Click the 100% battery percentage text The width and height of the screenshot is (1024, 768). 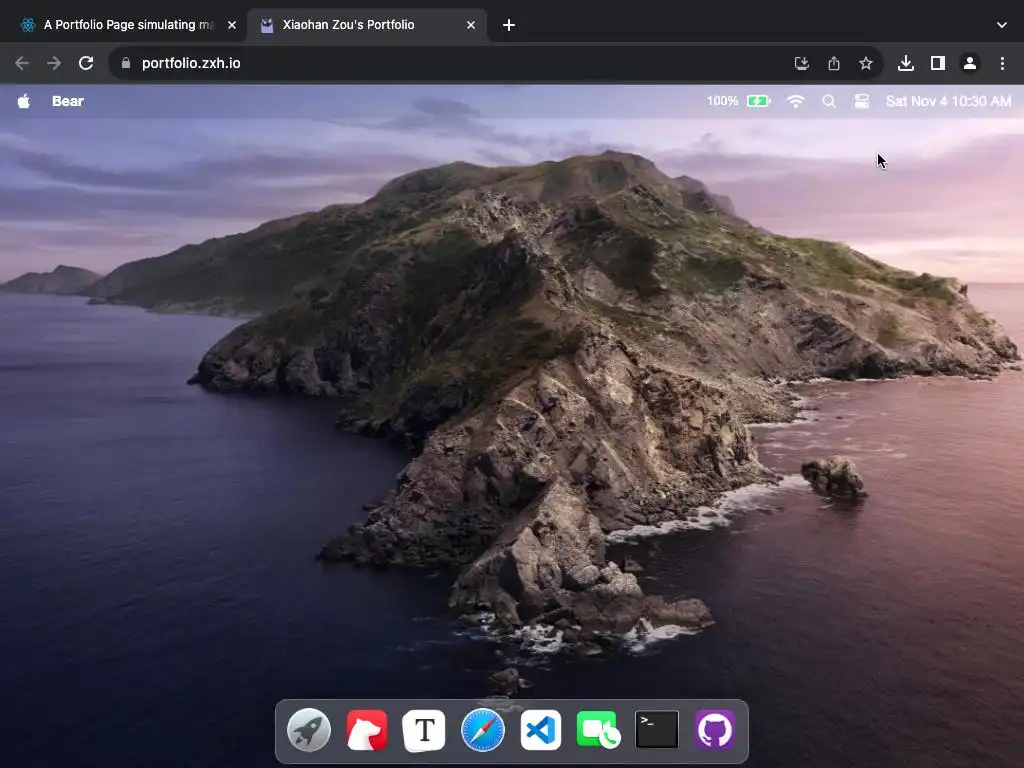pos(722,101)
